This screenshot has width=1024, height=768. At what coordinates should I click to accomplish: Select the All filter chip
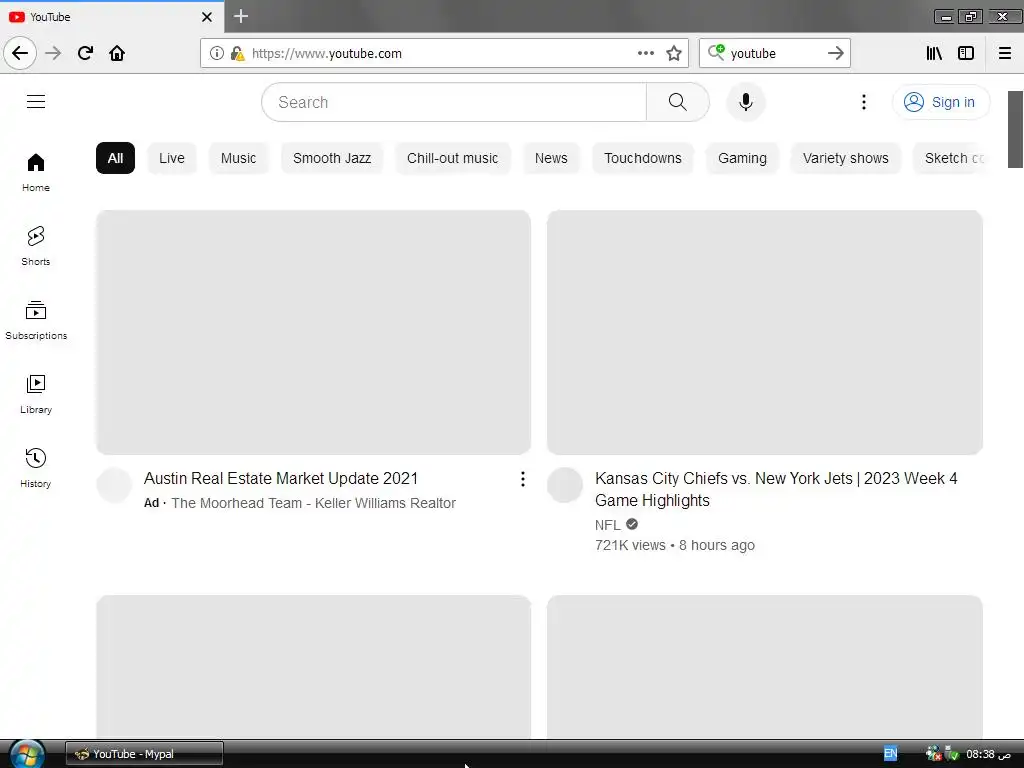pyautogui.click(x=115, y=158)
